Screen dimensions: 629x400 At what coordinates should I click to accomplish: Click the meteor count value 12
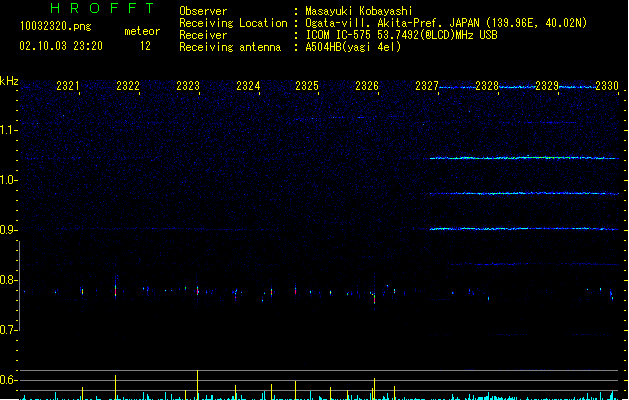click(x=145, y=46)
